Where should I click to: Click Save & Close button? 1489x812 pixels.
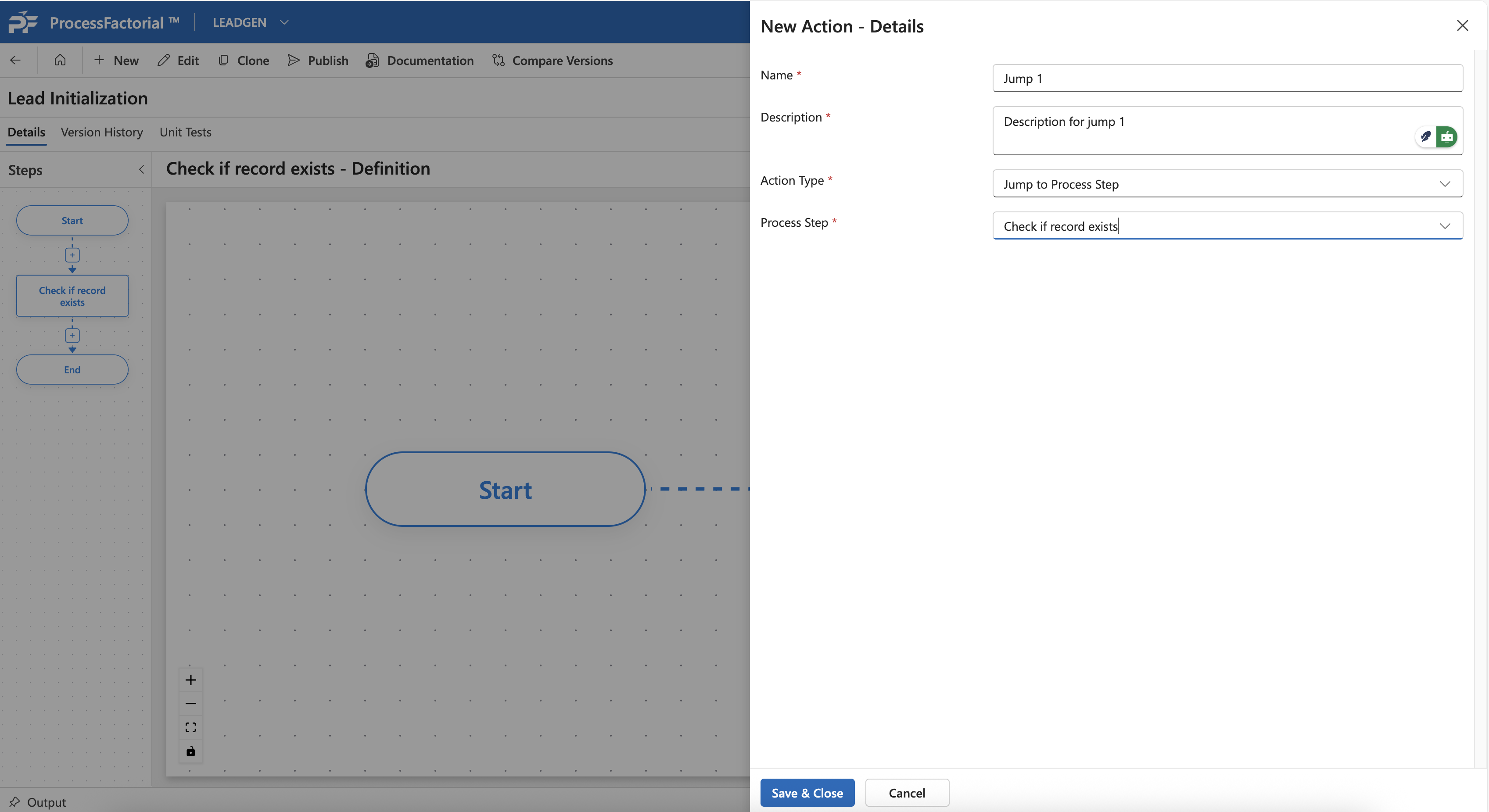[x=807, y=792]
